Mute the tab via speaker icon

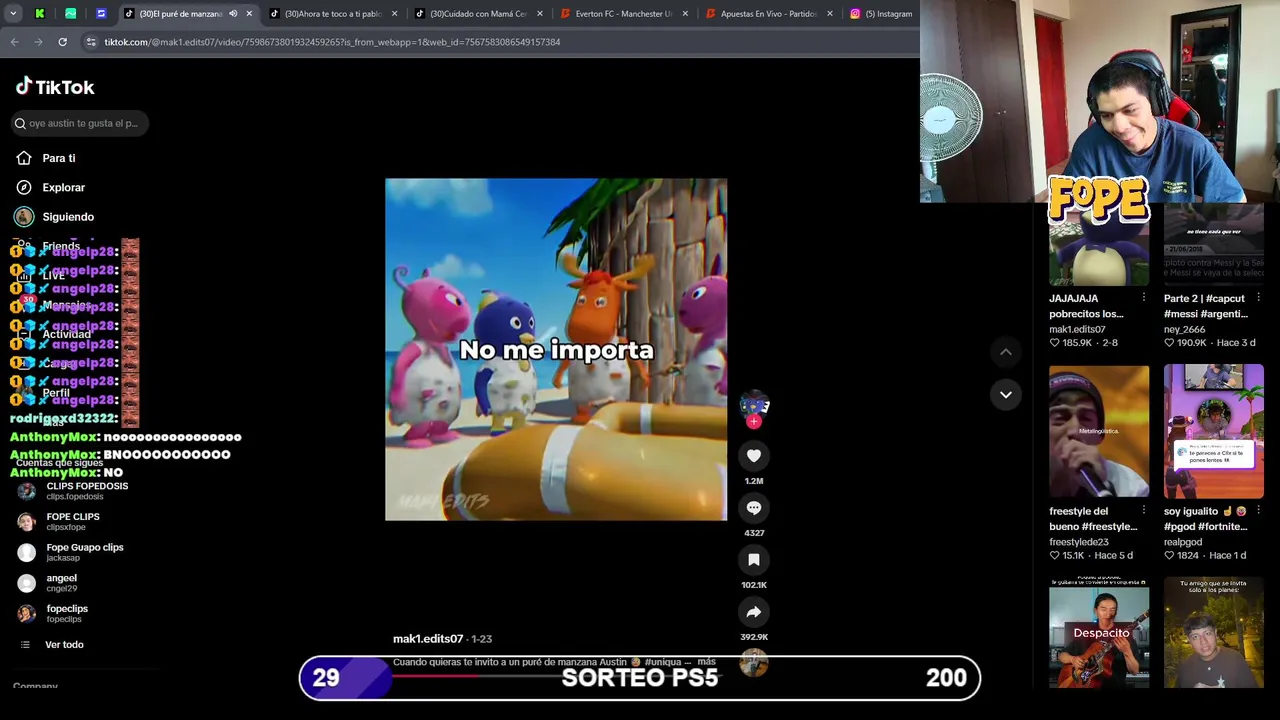point(233,14)
